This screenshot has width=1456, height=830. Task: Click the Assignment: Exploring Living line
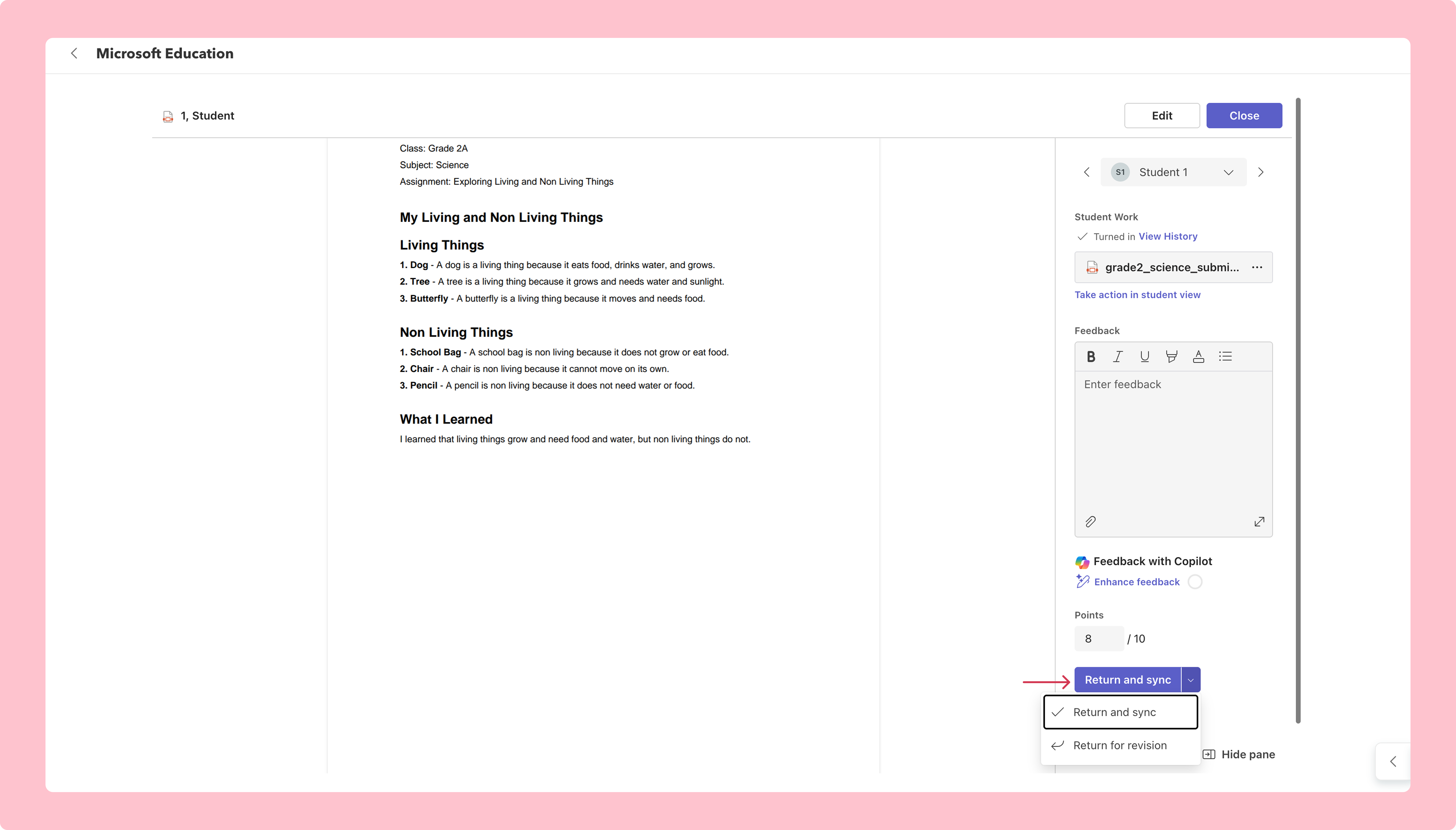pyautogui.click(x=506, y=182)
